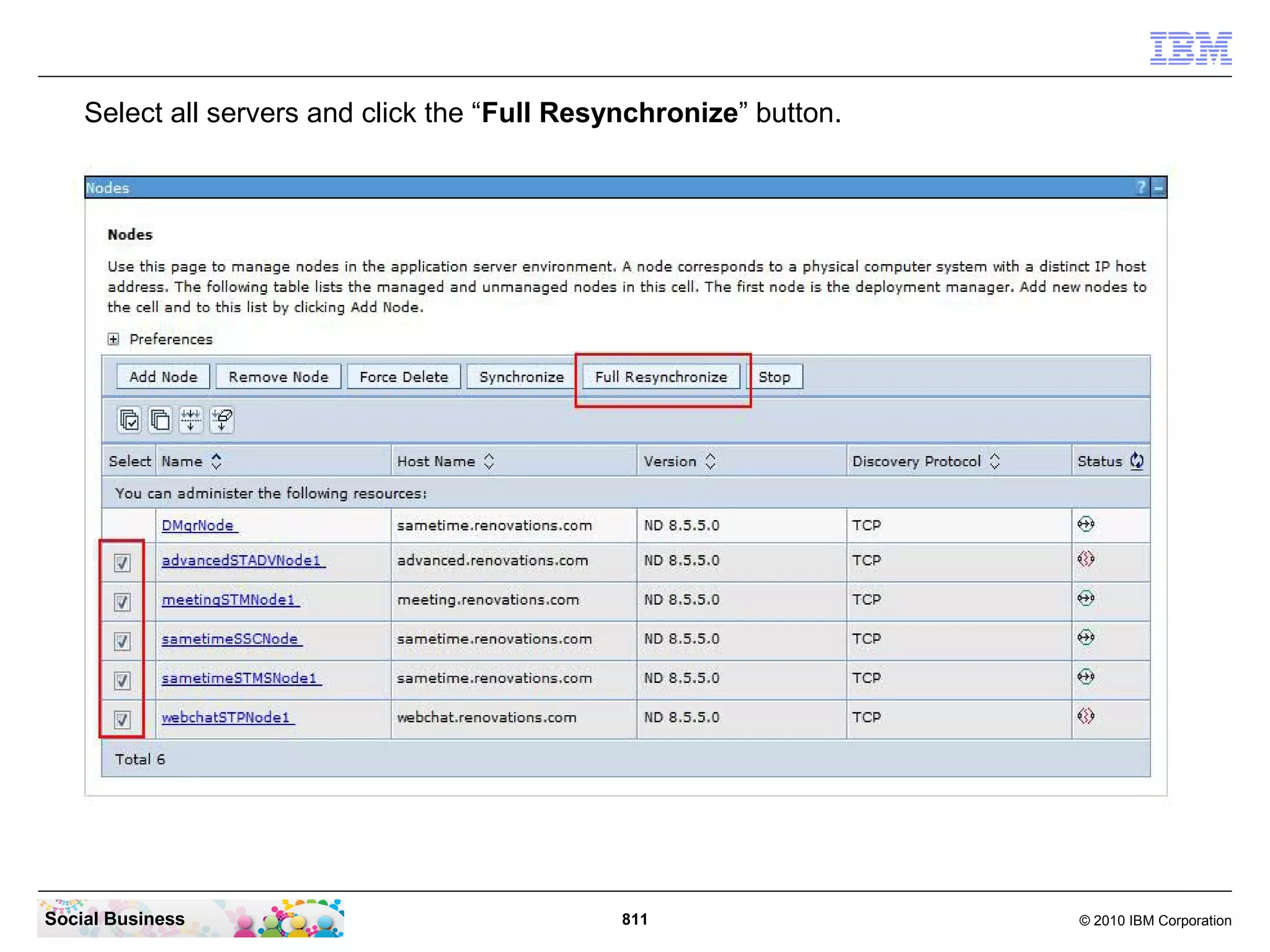
Task: Click the red status icon for advancedSTADVNode1
Action: coord(1086,559)
